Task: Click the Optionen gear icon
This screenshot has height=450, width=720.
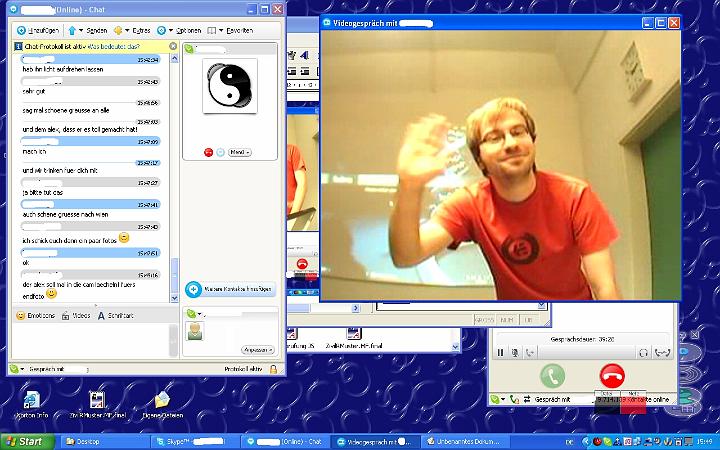Action: [161, 30]
